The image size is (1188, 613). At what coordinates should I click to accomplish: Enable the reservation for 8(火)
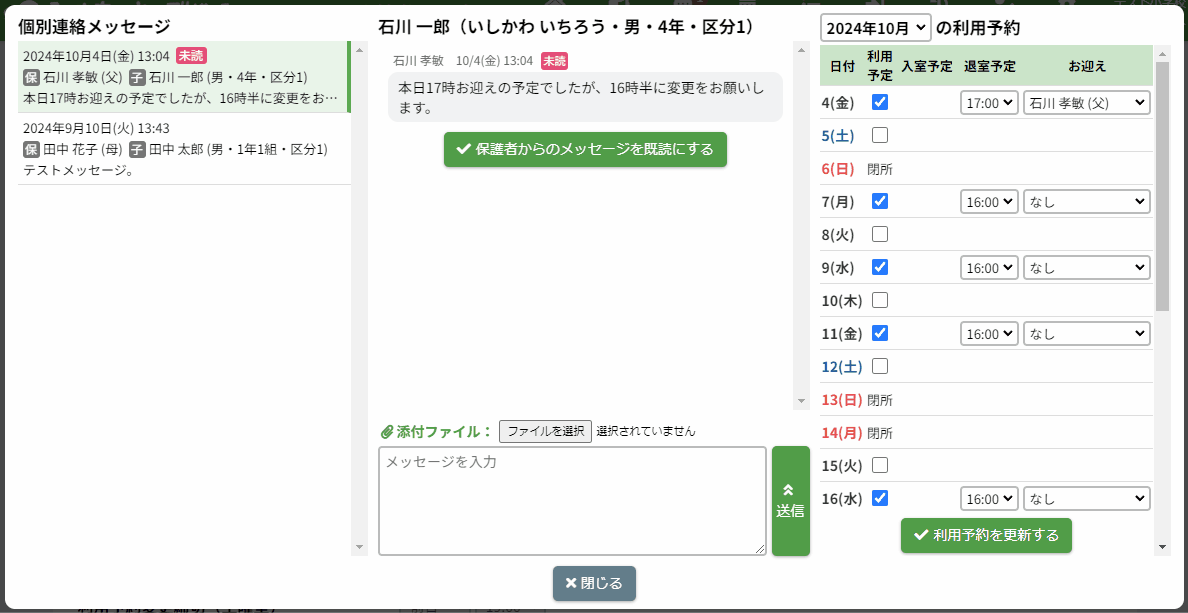880,234
